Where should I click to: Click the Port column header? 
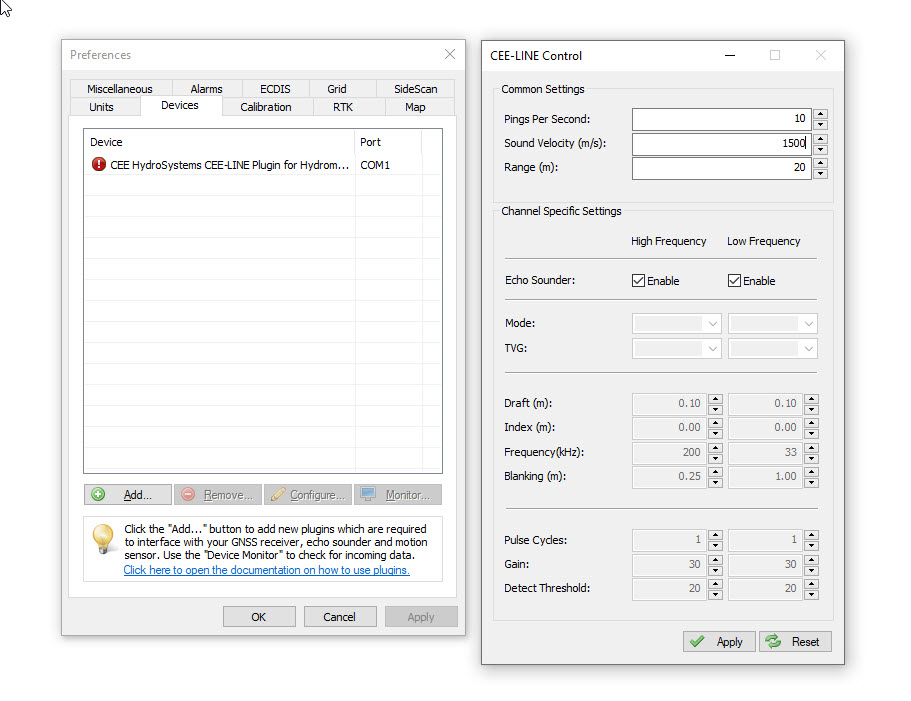[x=388, y=142]
